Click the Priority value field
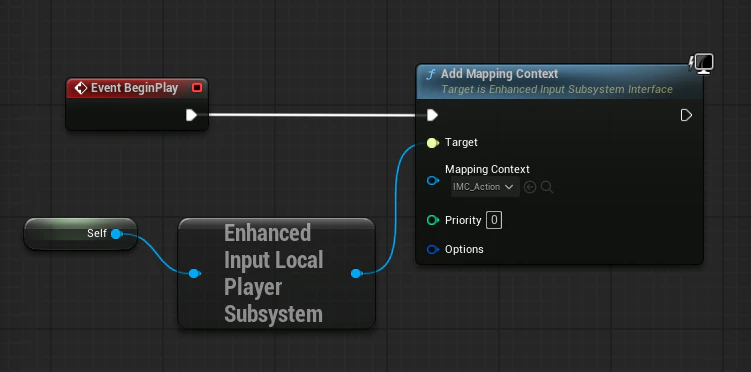 (x=494, y=220)
